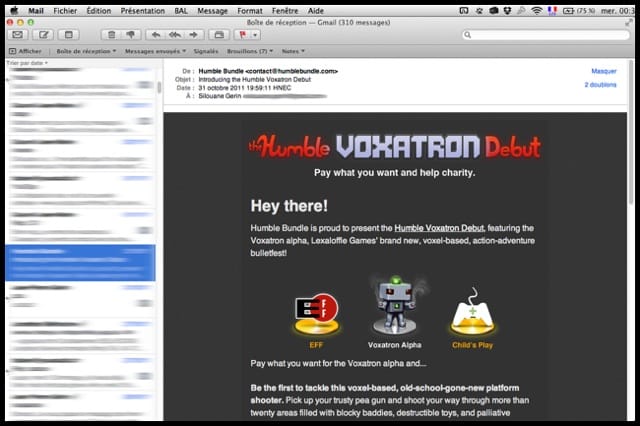The width and height of the screenshot is (640, 426).
Task: Click the date '31 octobre 2011' text
Action: click(221, 88)
